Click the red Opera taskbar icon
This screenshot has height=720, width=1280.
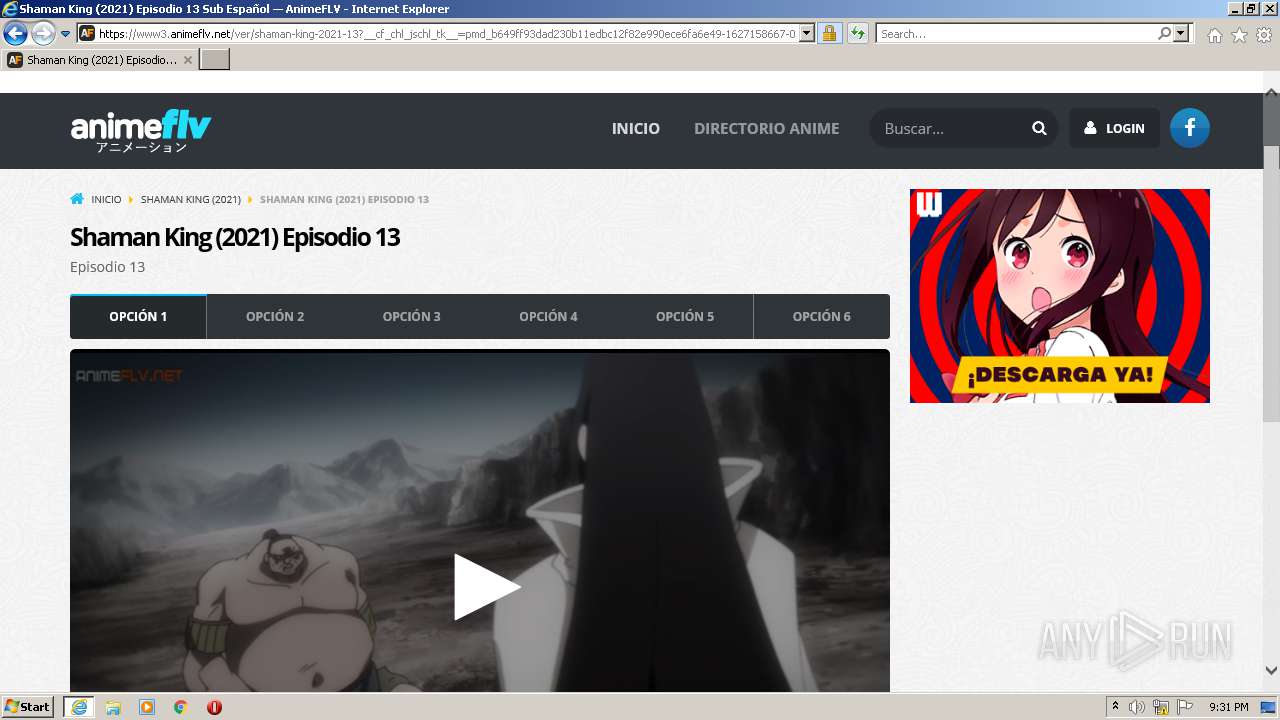coord(214,707)
